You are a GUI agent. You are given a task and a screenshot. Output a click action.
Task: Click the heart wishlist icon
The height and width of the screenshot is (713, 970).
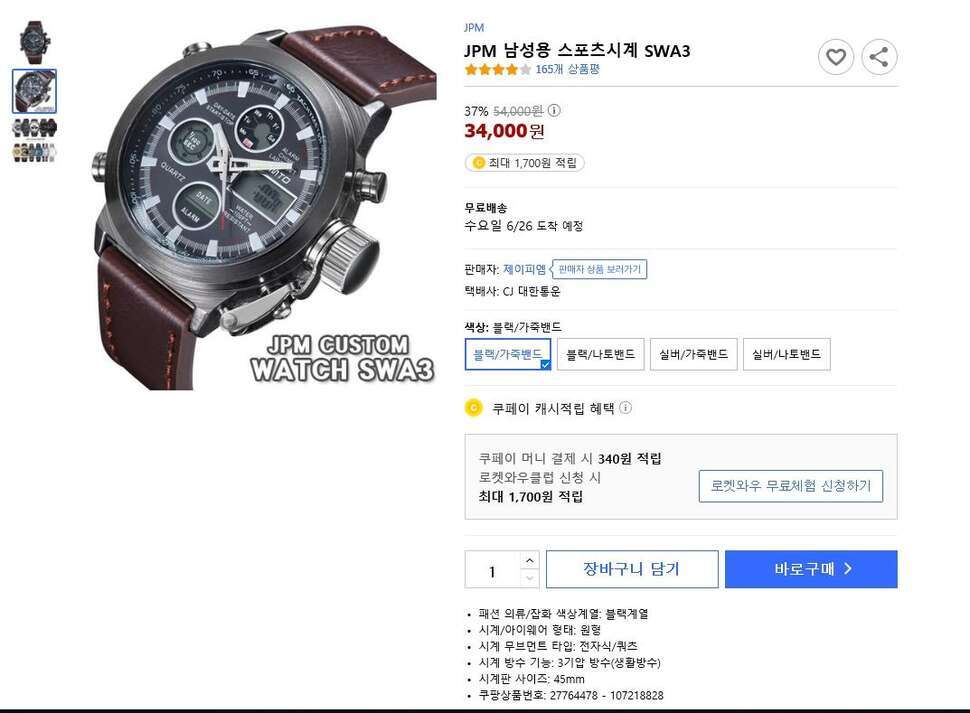pos(836,58)
